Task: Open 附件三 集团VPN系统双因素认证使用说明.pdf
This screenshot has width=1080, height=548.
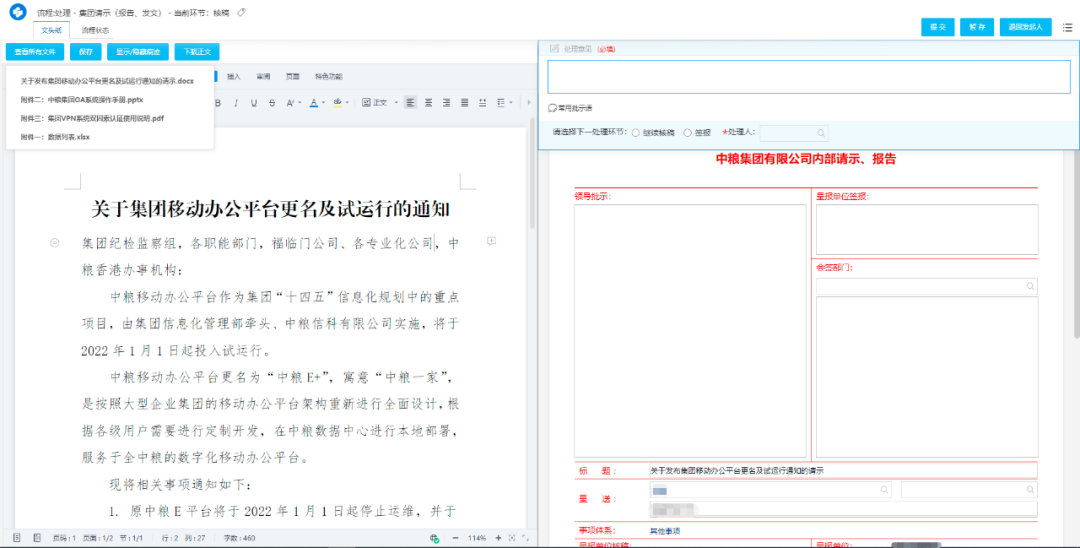Action: point(92,118)
